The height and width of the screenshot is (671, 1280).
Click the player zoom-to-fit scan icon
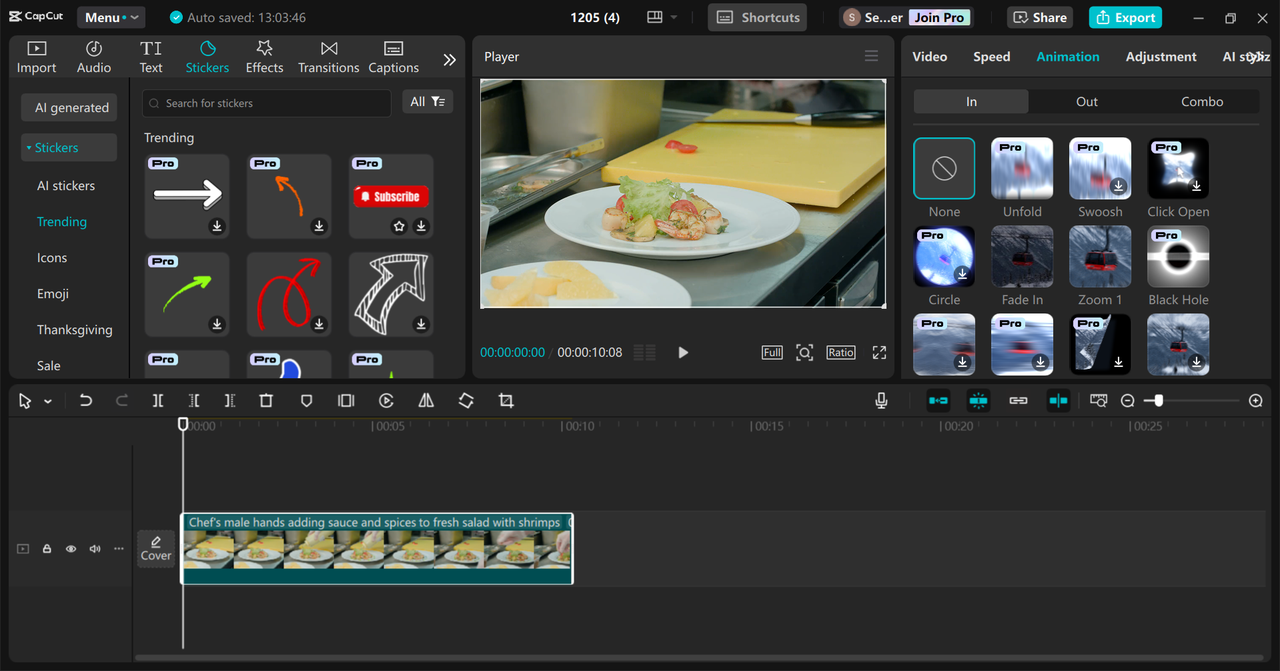click(804, 352)
